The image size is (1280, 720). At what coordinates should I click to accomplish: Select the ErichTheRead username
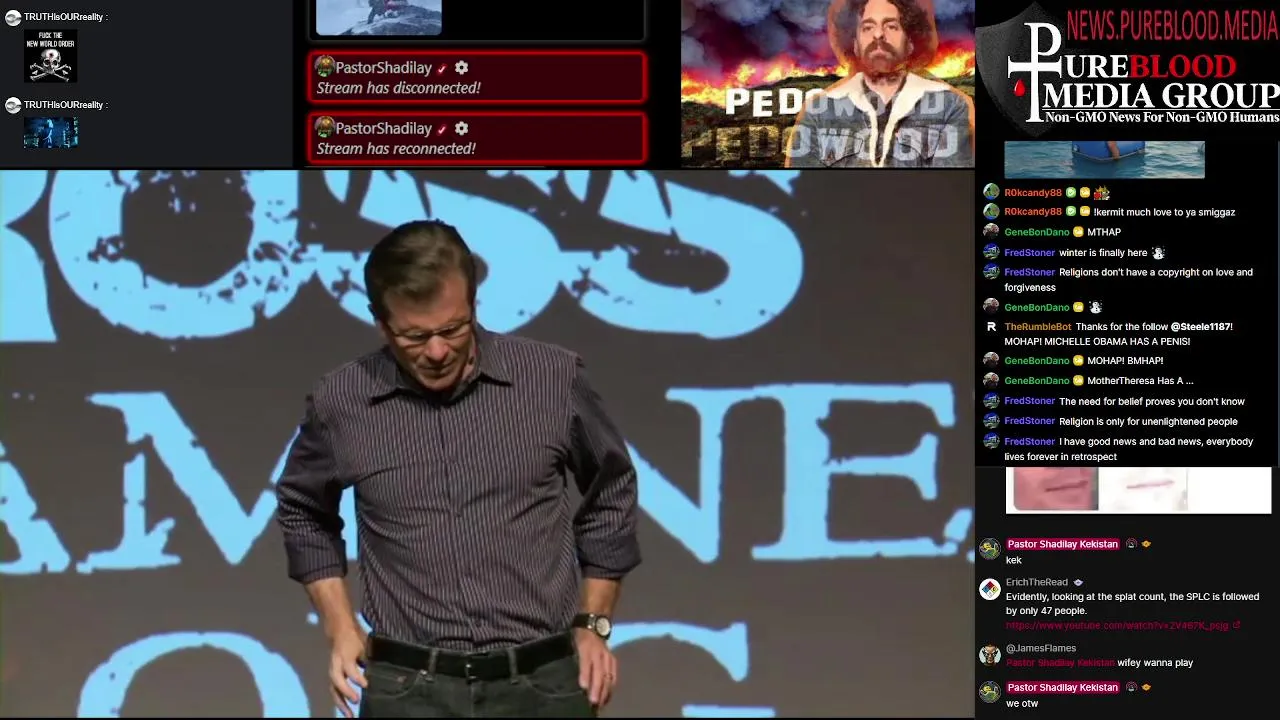pos(1037,582)
